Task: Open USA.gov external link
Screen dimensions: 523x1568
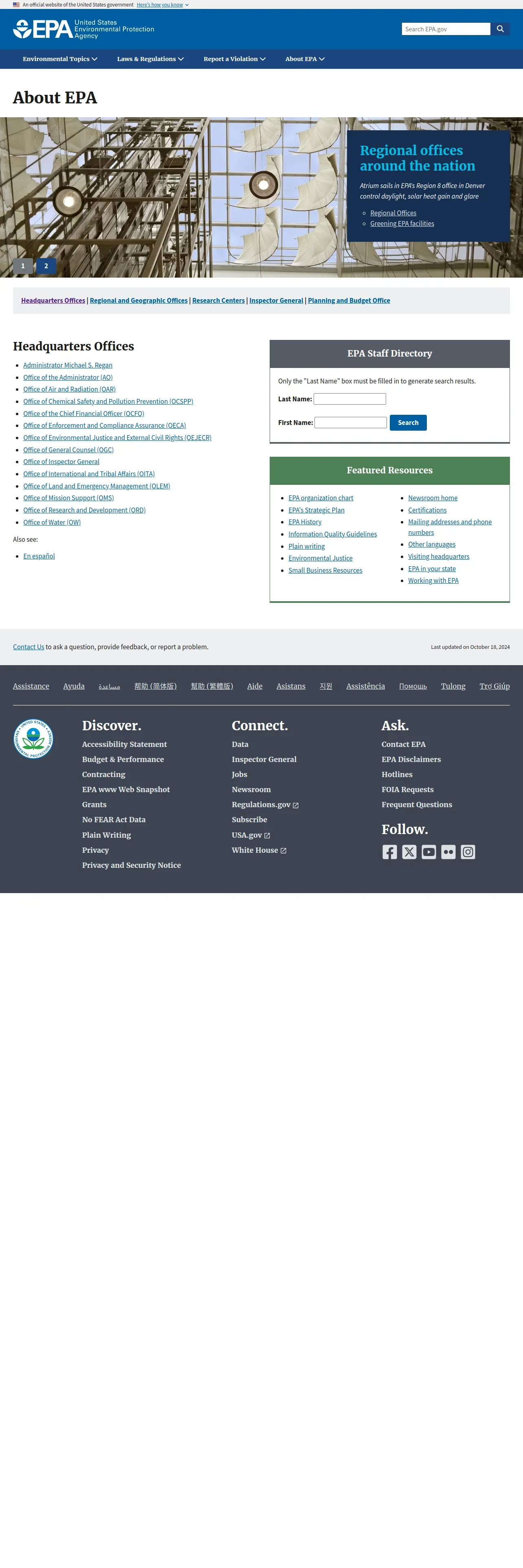Action: (x=251, y=835)
